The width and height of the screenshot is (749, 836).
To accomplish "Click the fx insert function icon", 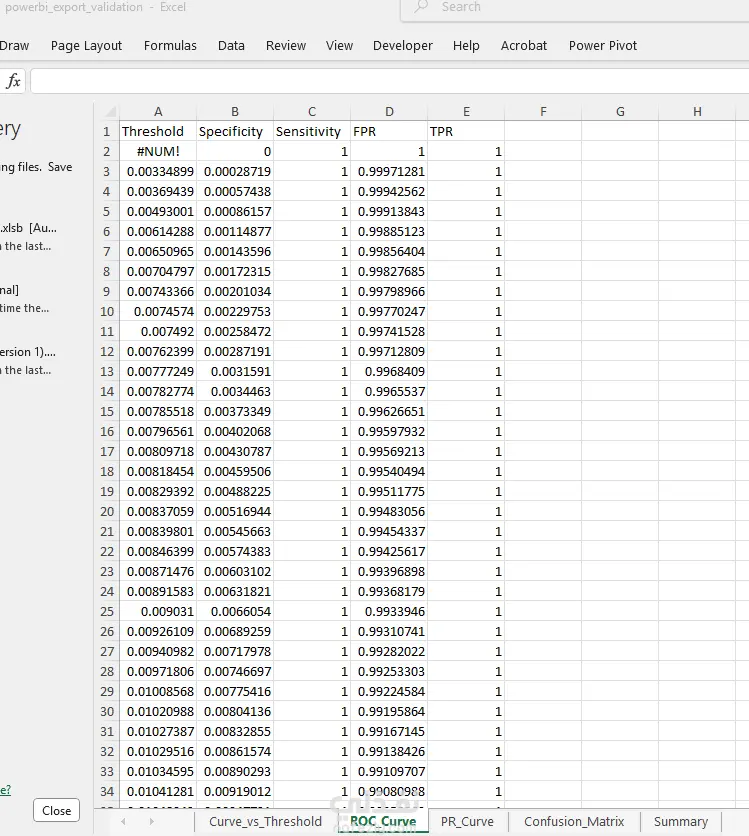I will point(13,81).
